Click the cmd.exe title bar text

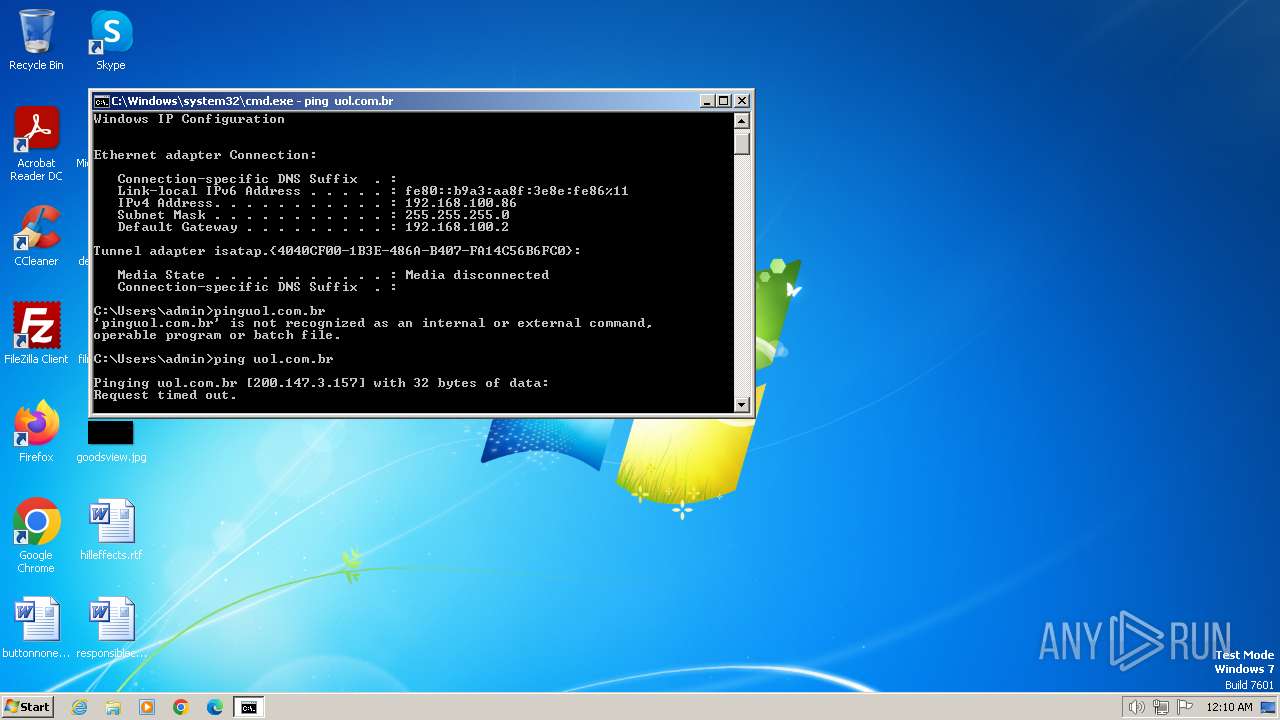252,101
